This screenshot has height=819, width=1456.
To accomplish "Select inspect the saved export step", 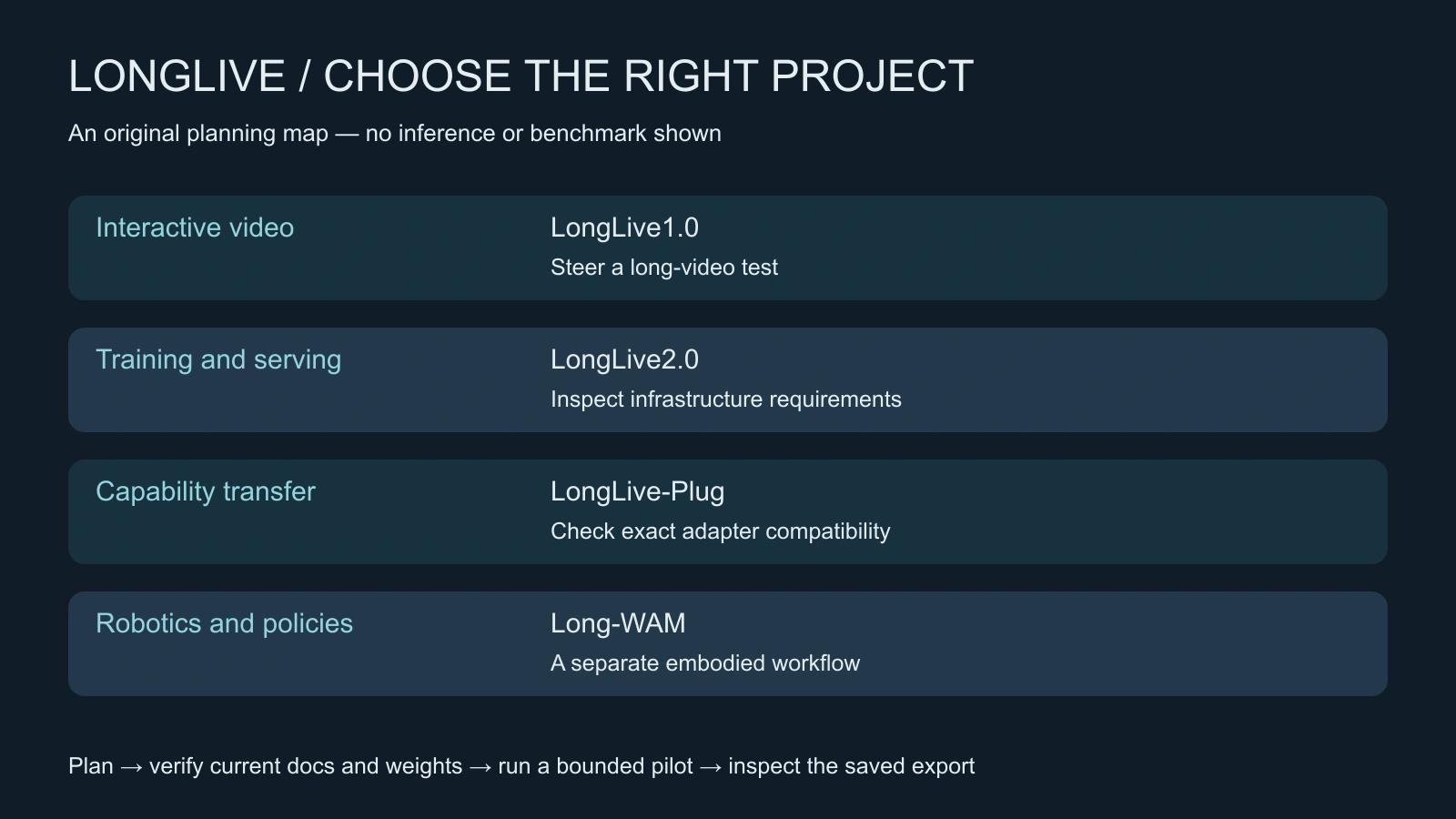I will 851,766.
